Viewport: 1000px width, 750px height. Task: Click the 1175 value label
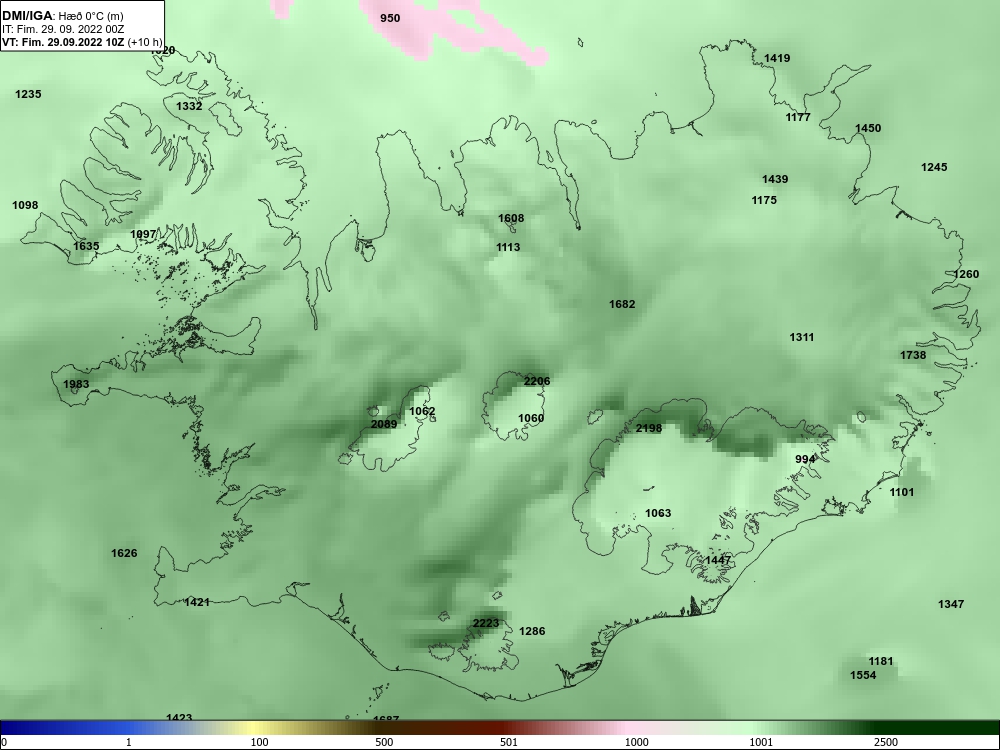point(764,200)
